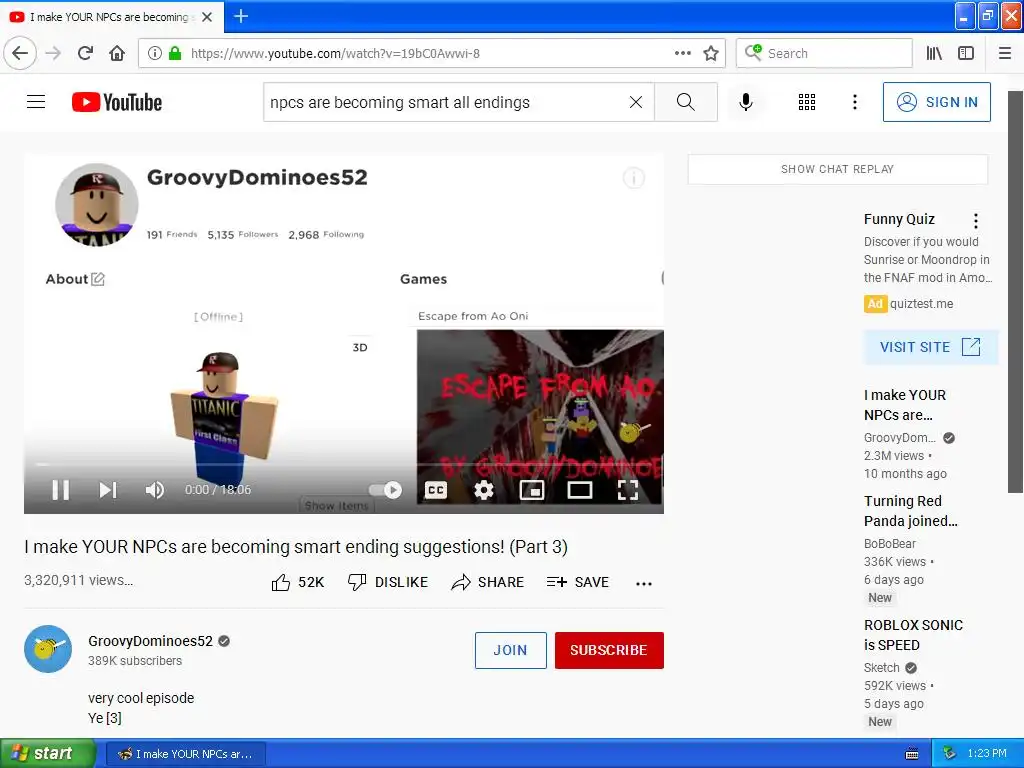The image size is (1024, 768).
Task: Bookmark this page with the star icon
Action: click(x=711, y=54)
